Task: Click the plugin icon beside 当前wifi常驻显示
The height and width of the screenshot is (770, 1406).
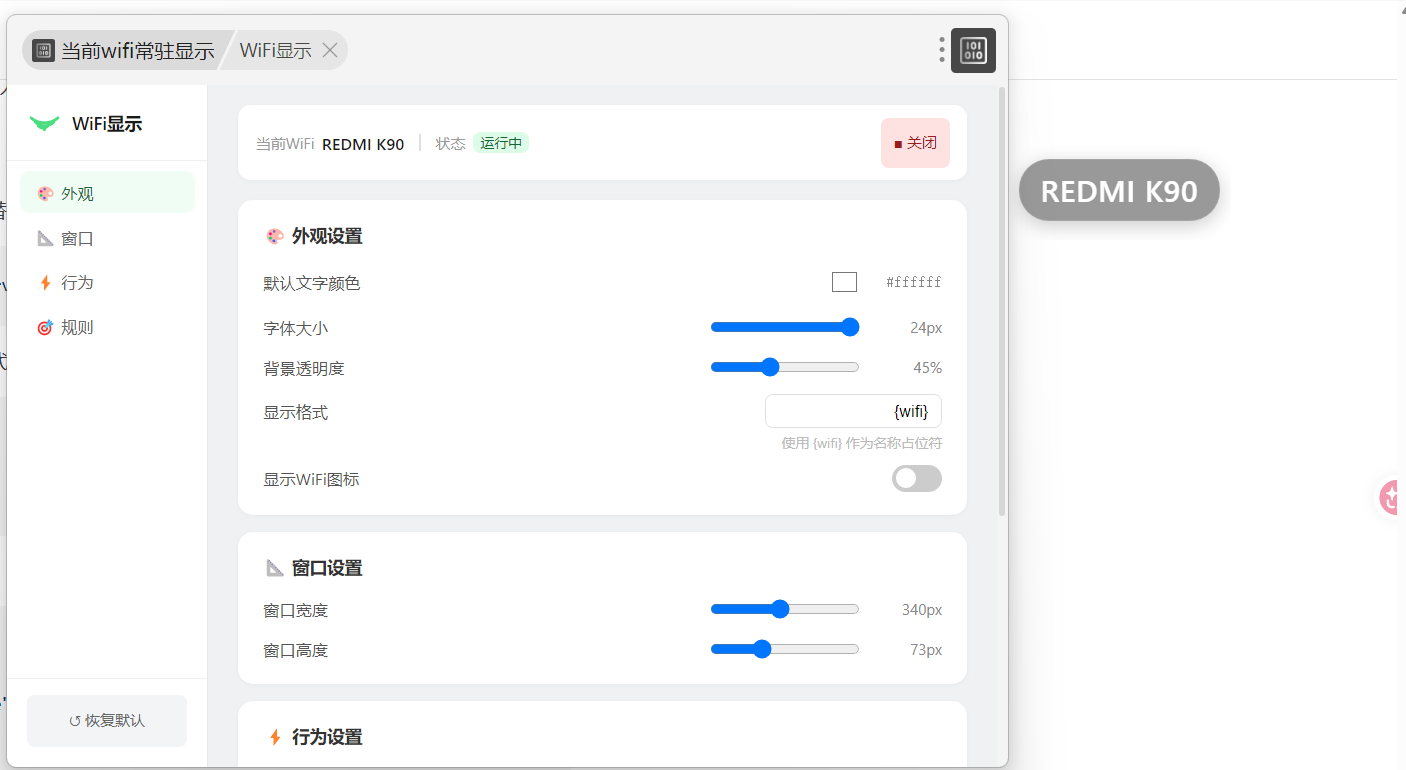Action: point(43,50)
